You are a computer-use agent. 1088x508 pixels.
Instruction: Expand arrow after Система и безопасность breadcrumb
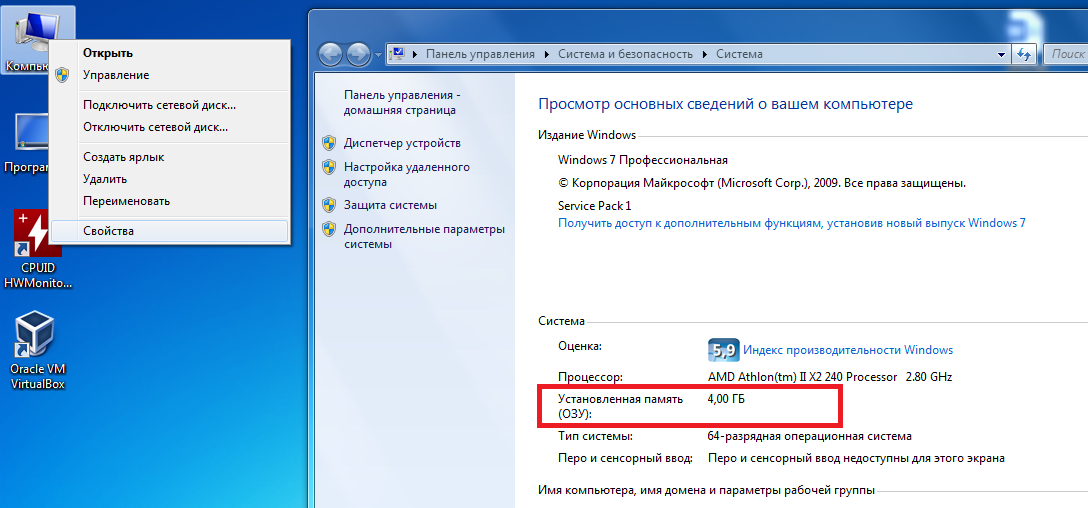[x=704, y=53]
